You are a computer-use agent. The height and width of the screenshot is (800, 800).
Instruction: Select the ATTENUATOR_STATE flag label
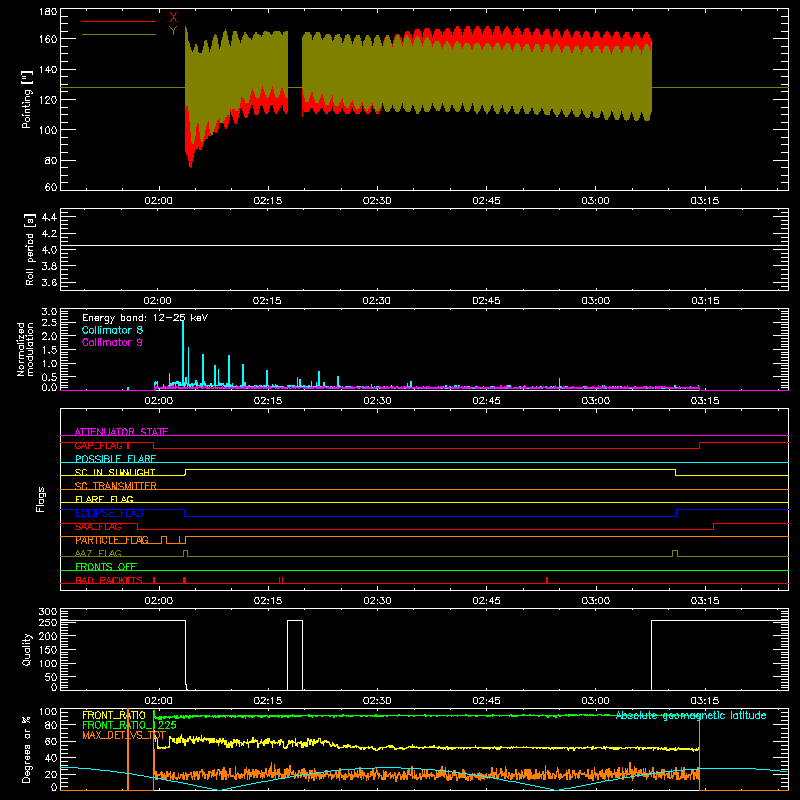[121, 432]
